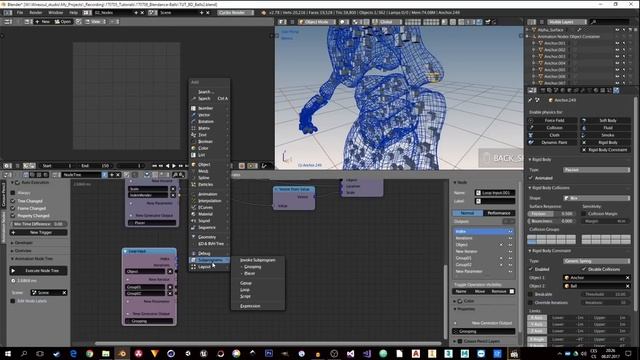Adjust the Threshold value slider
The image size is (640, 360).
(605, 294)
